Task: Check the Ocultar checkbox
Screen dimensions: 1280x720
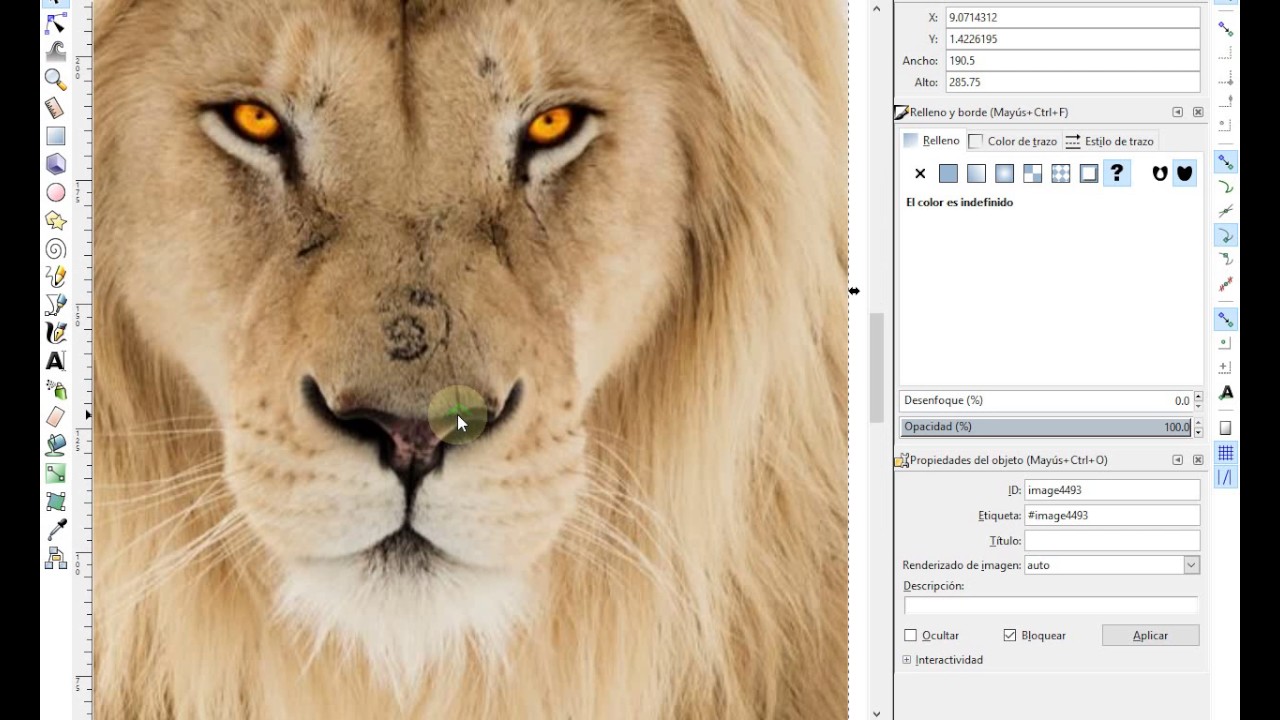Action: pyautogui.click(x=910, y=635)
